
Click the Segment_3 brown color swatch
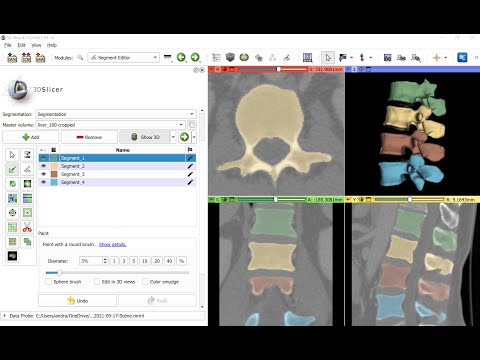(54, 174)
